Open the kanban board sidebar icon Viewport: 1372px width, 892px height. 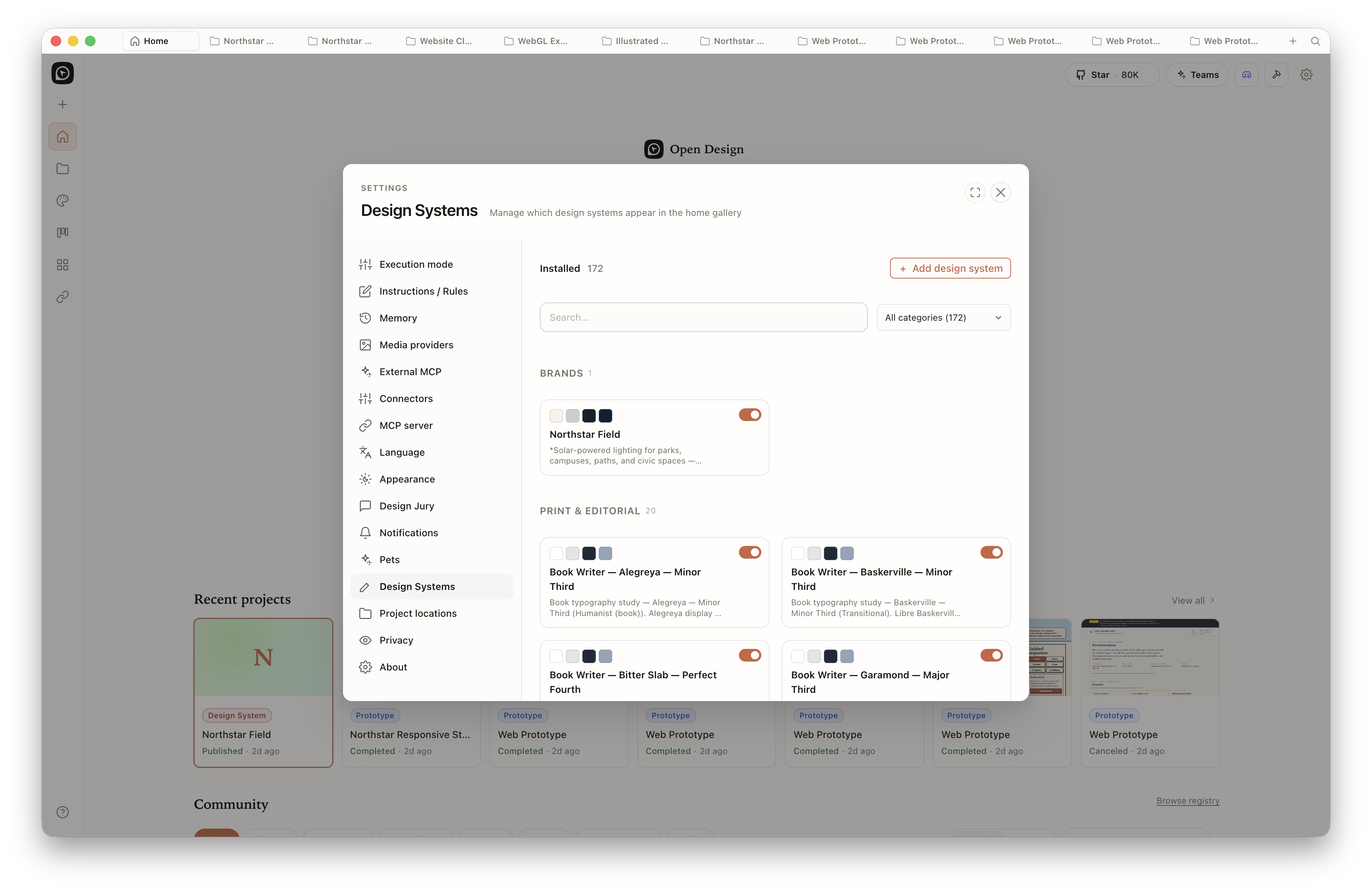[62, 232]
